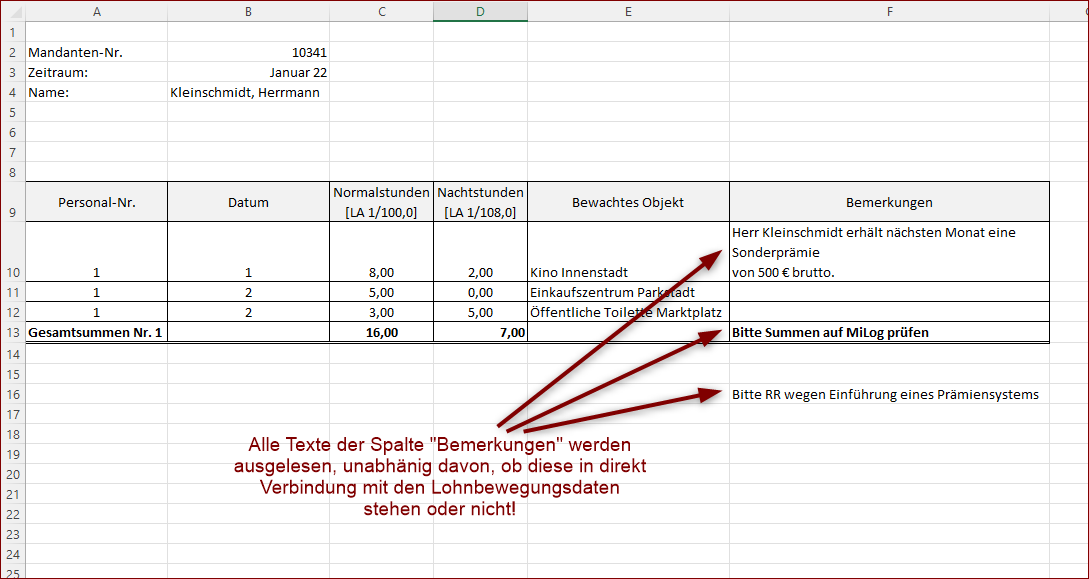Screen dimensions: 1089x579
Task: Select row header 10
Action: pyautogui.click(x=13, y=251)
